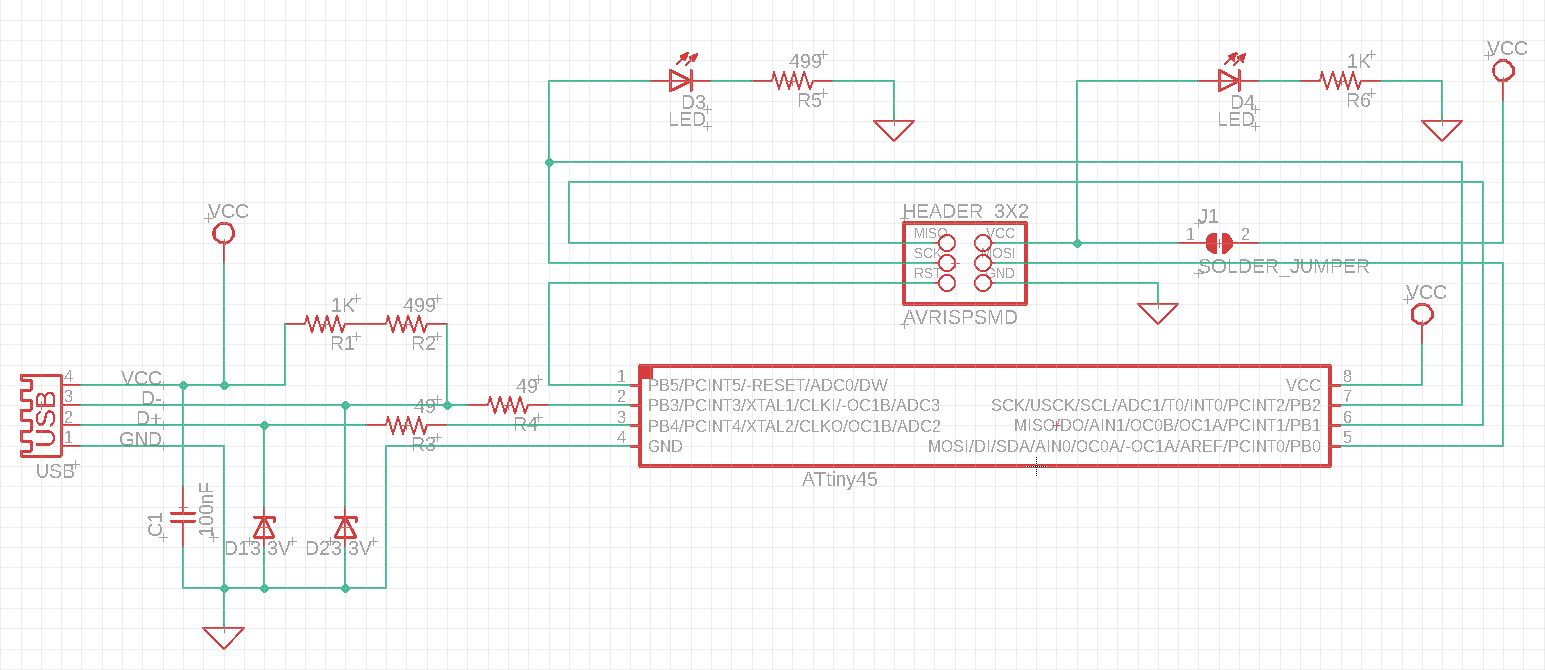Select resistor R5 symbol
Screen dimensions: 1545x670
[x=790, y=80]
